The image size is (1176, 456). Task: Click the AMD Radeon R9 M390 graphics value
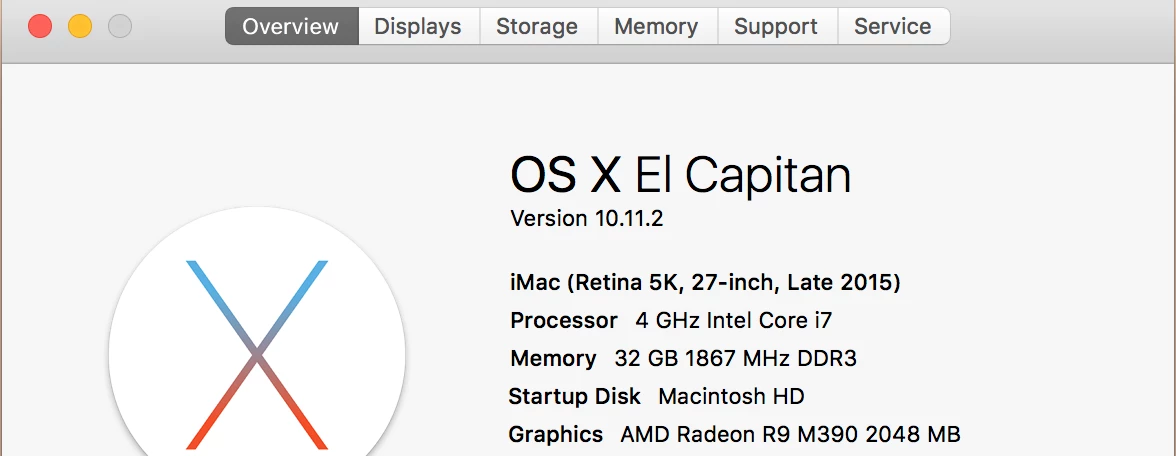click(790, 435)
